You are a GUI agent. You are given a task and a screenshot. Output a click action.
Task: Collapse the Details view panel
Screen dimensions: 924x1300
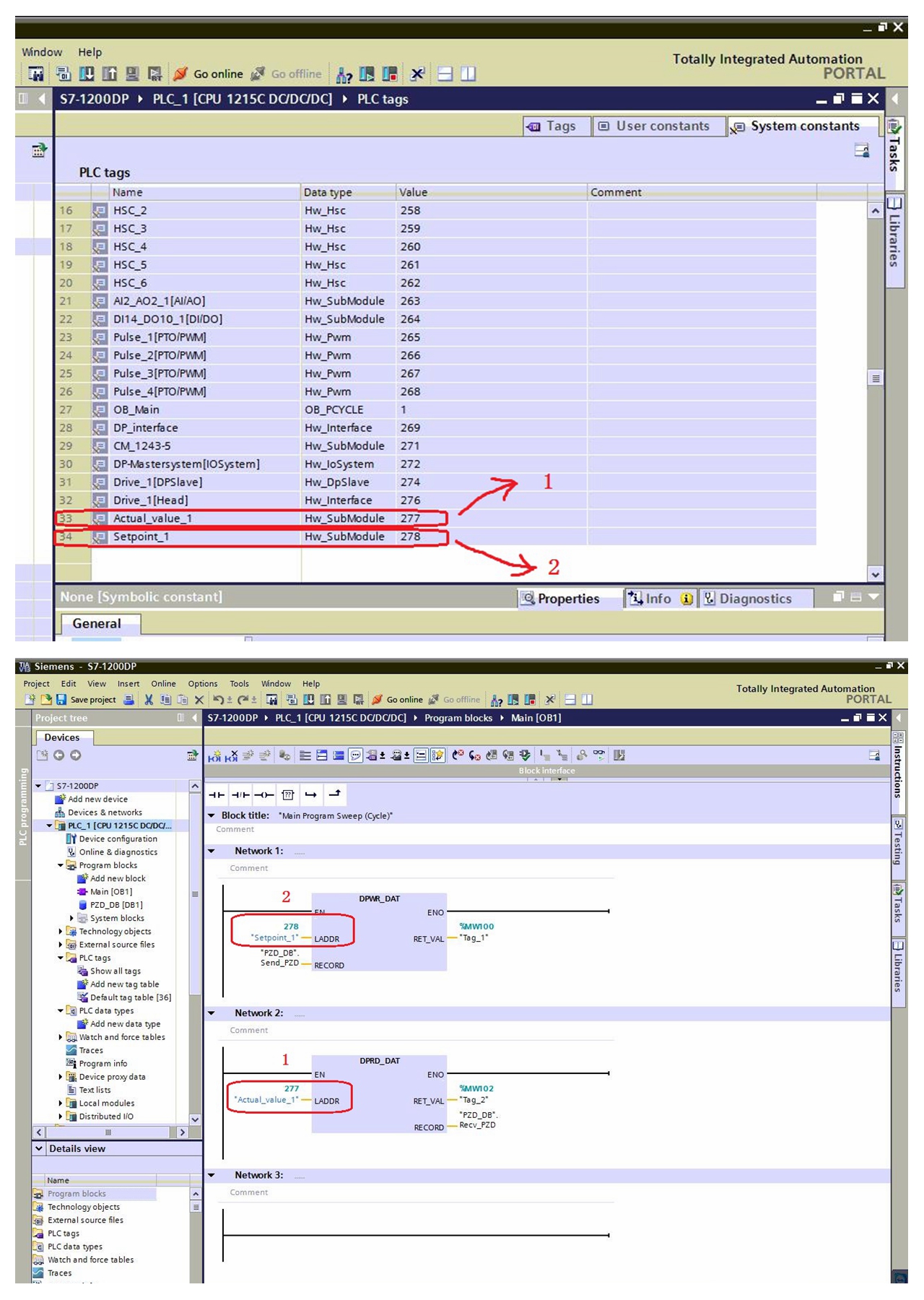[39, 1148]
